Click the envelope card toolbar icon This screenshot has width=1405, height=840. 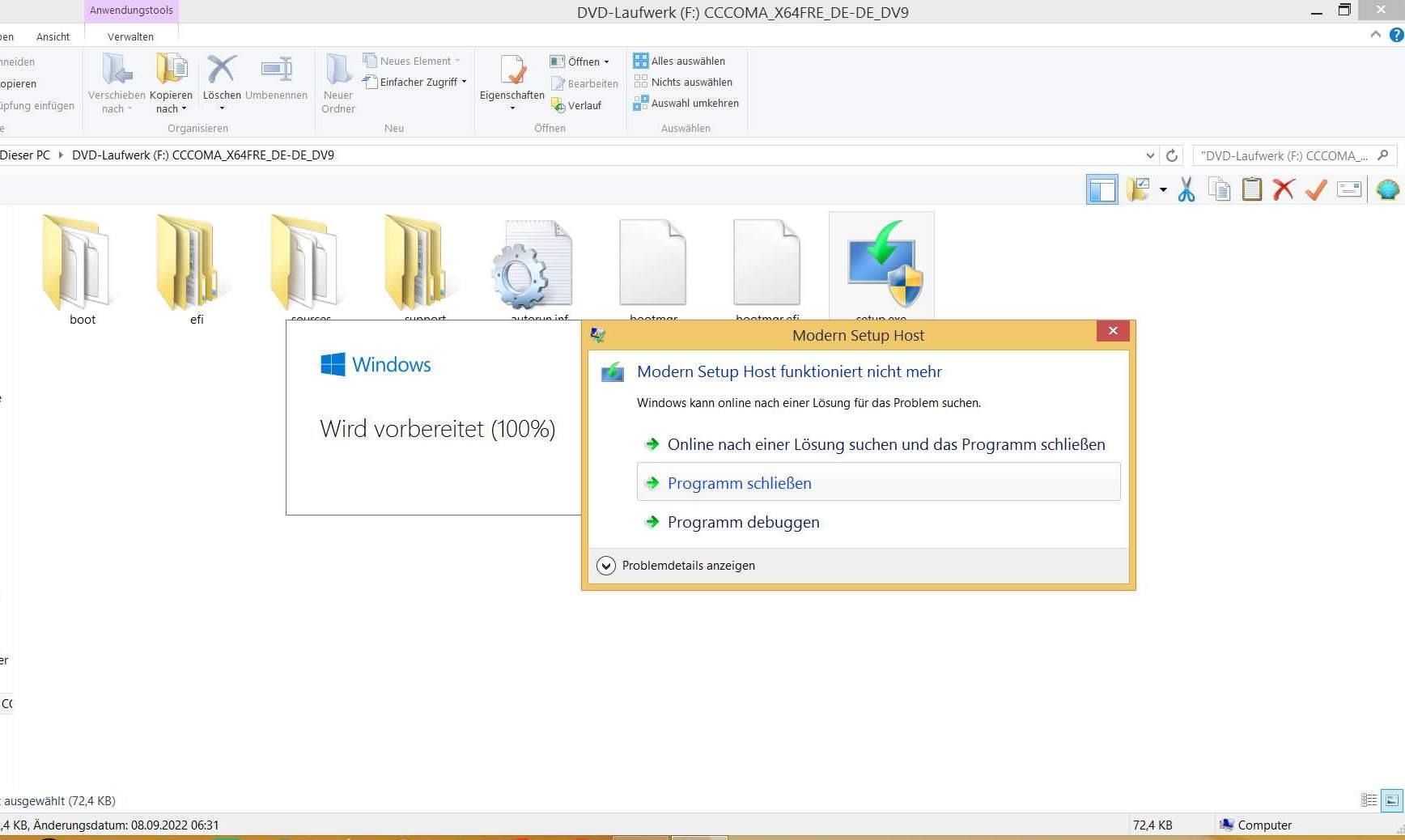point(1349,190)
